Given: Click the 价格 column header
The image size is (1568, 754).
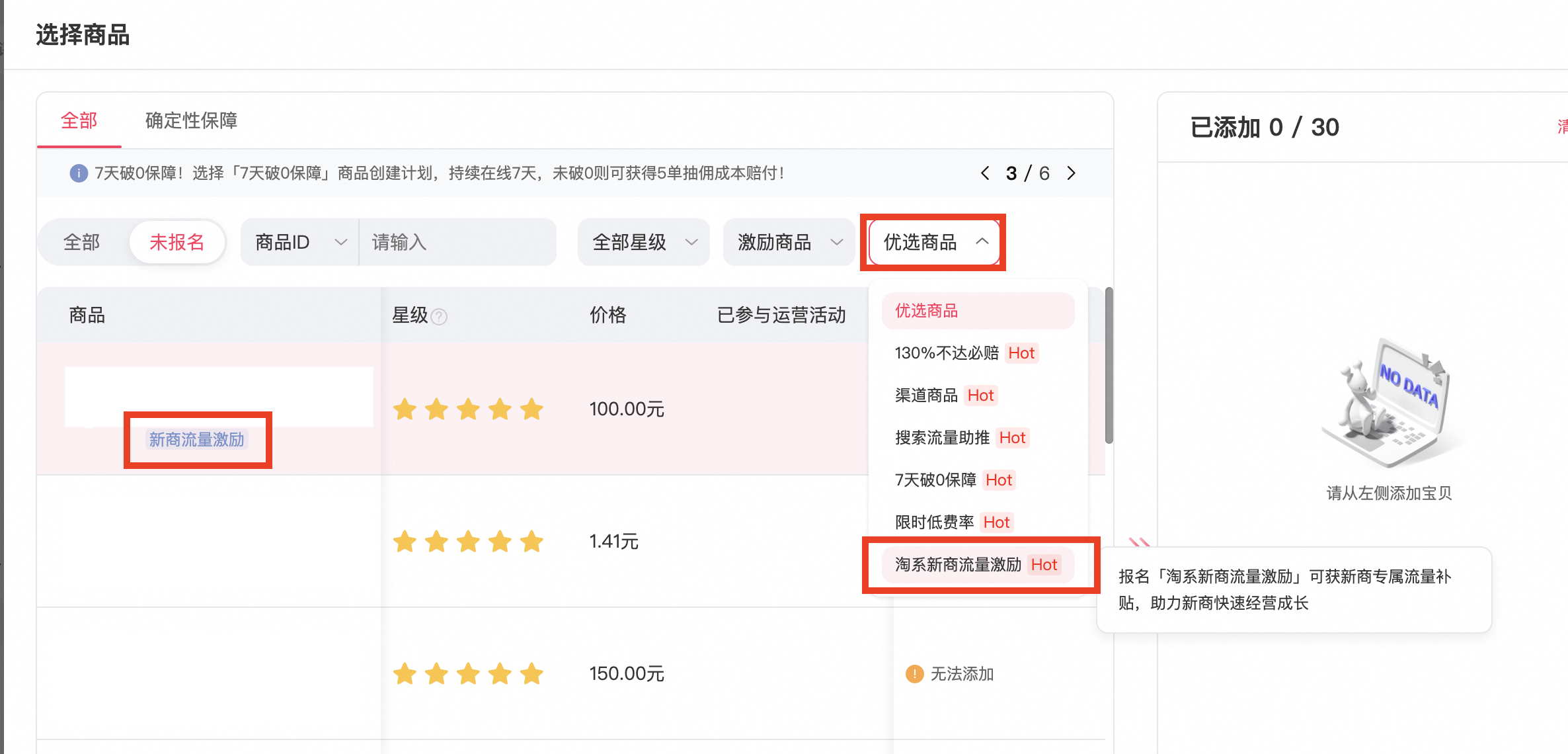Looking at the screenshot, I should click(x=608, y=315).
